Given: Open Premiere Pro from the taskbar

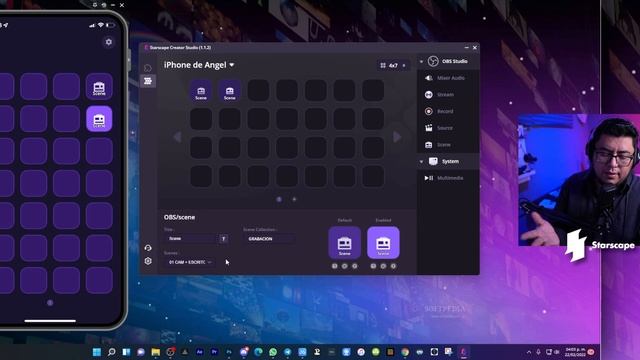Looking at the screenshot, I should 214,352.
